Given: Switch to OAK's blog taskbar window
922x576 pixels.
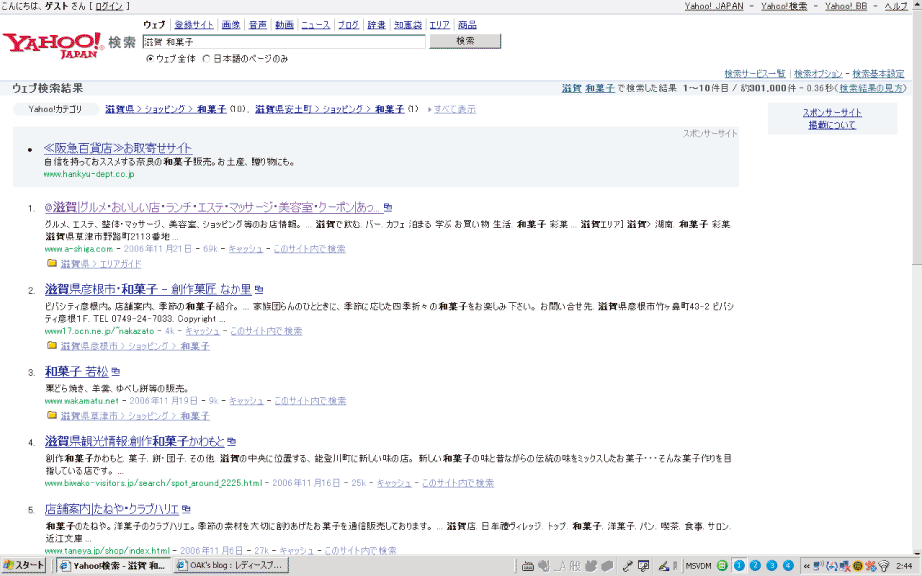Looking at the screenshot, I should click(x=230, y=566).
